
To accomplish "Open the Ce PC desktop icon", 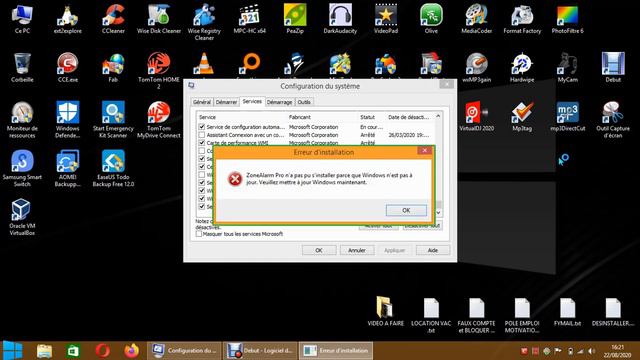I will tap(22, 18).
